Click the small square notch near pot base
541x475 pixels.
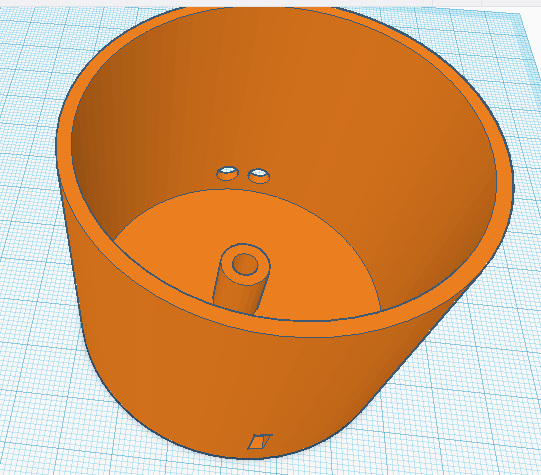pyautogui.click(x=259, y=442)
